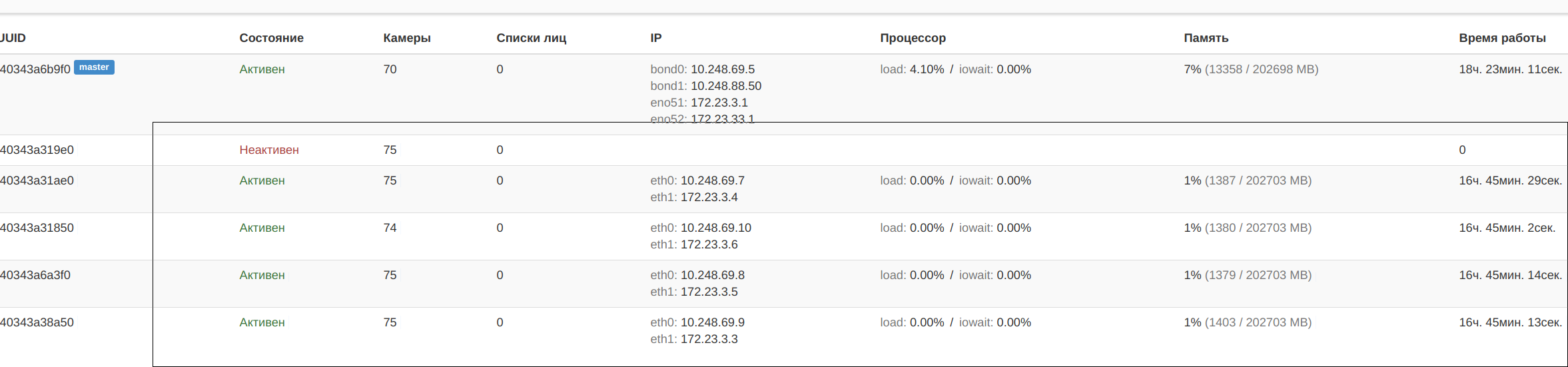Select IP address 10.248.69.5 on bond0
Image resolution: width=1568 pixels, height=367 pixels.
[x=723, y=69]
